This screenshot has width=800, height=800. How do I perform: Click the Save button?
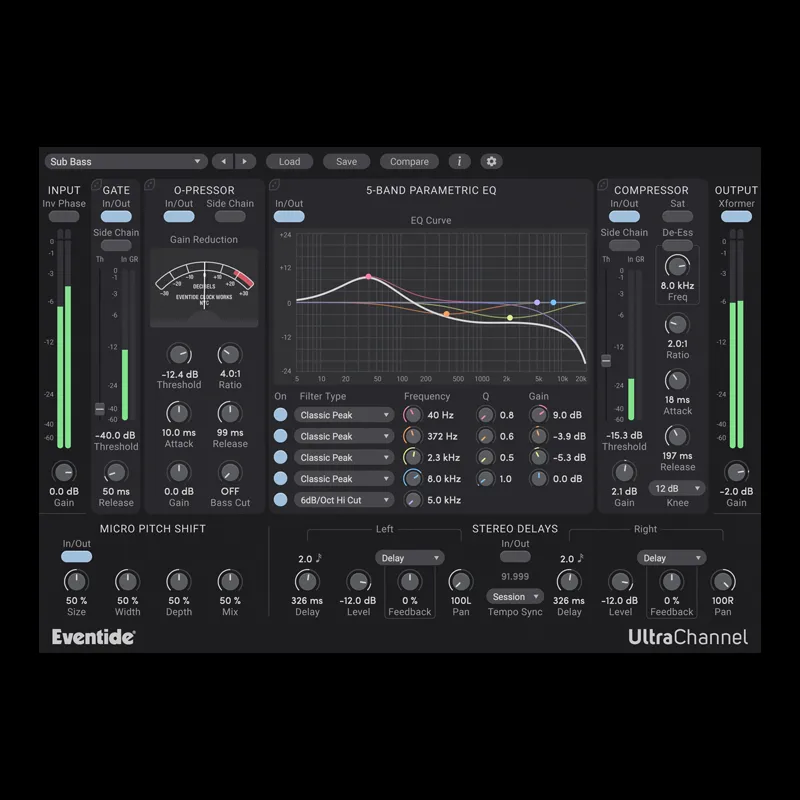click(x=346, y=161)
